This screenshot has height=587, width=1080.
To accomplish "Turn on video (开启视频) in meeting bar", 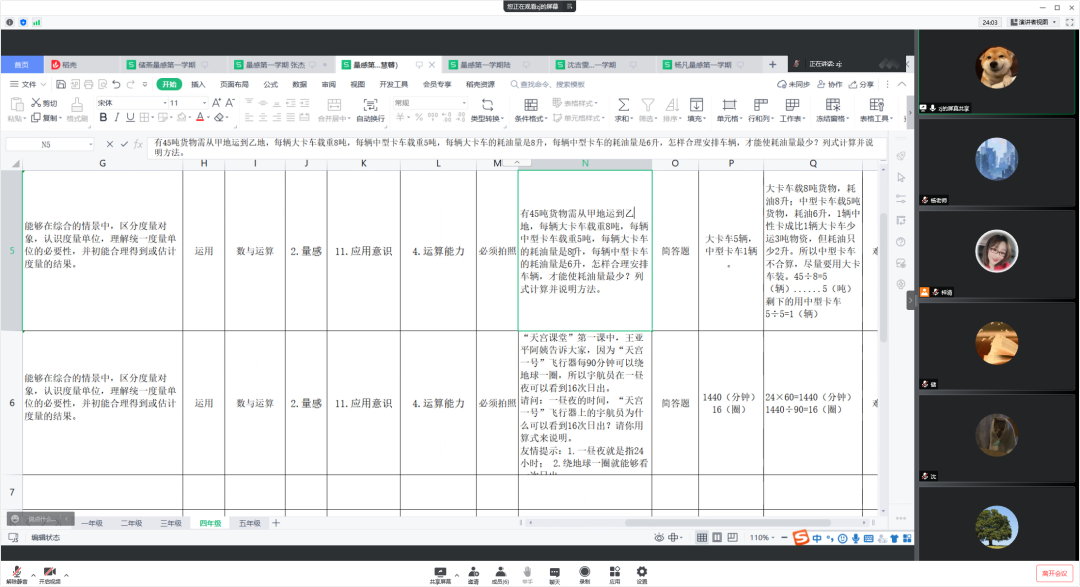I will click(50, 575).
